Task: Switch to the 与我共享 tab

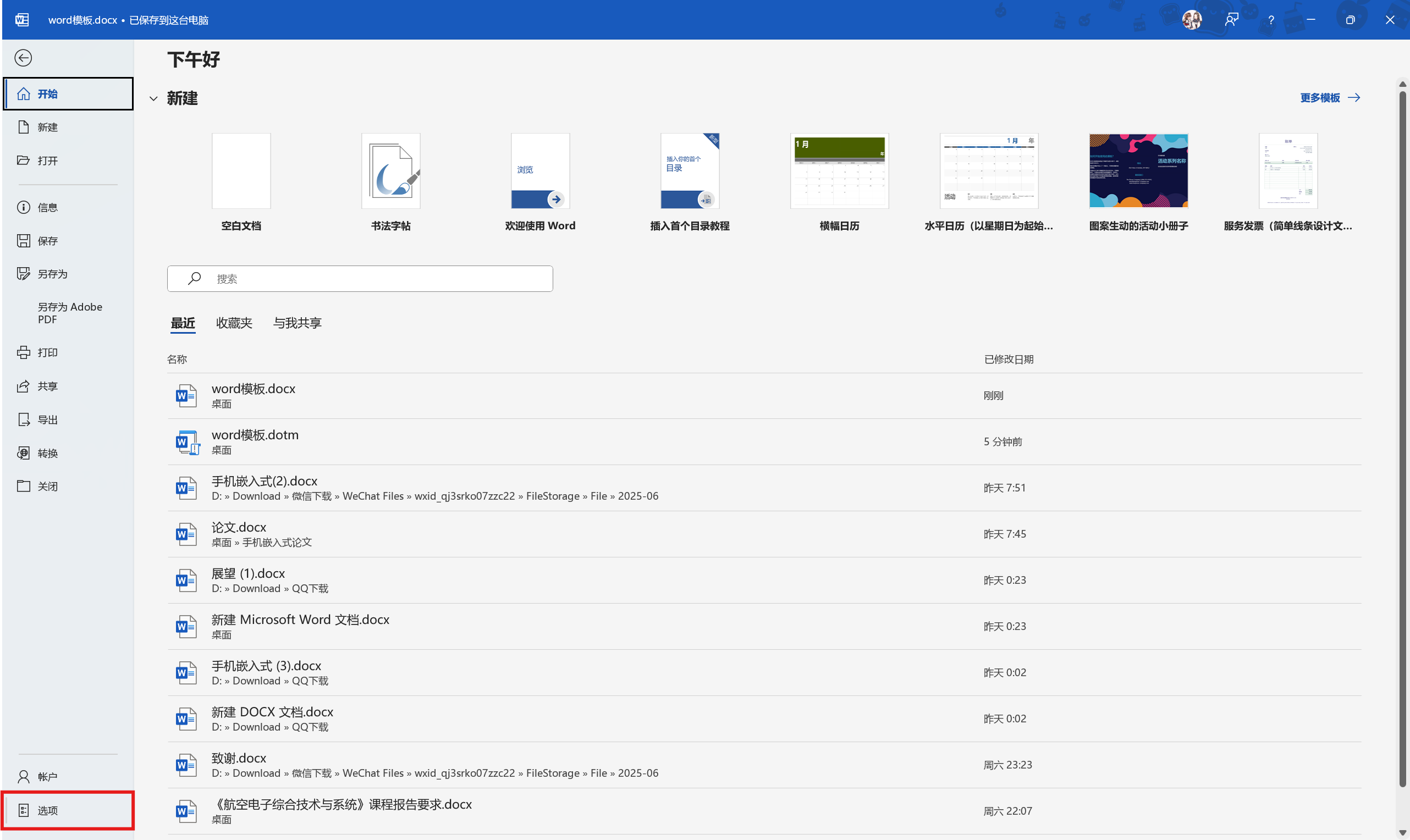Action: point(297,323)
